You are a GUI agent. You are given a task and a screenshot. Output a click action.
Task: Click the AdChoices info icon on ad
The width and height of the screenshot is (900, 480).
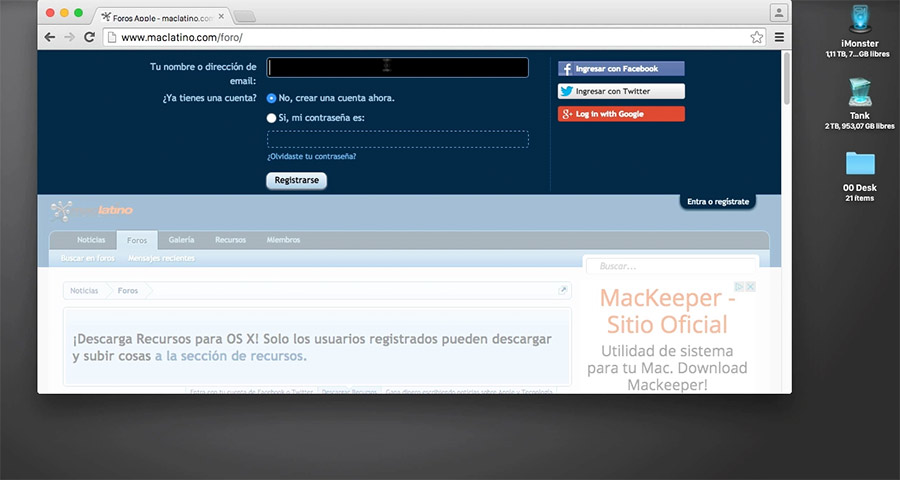740,287
